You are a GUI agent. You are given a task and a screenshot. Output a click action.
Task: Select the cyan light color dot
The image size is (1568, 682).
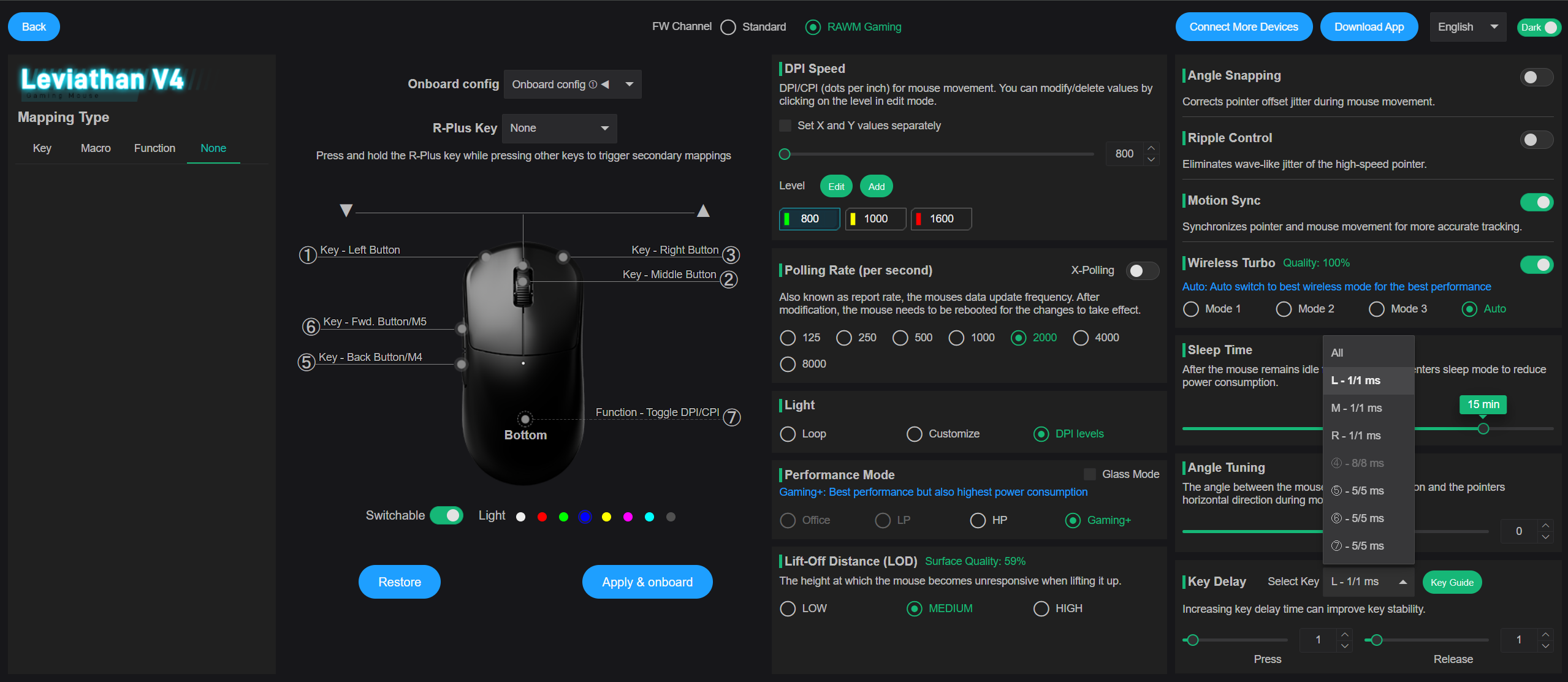click(649, 517)
